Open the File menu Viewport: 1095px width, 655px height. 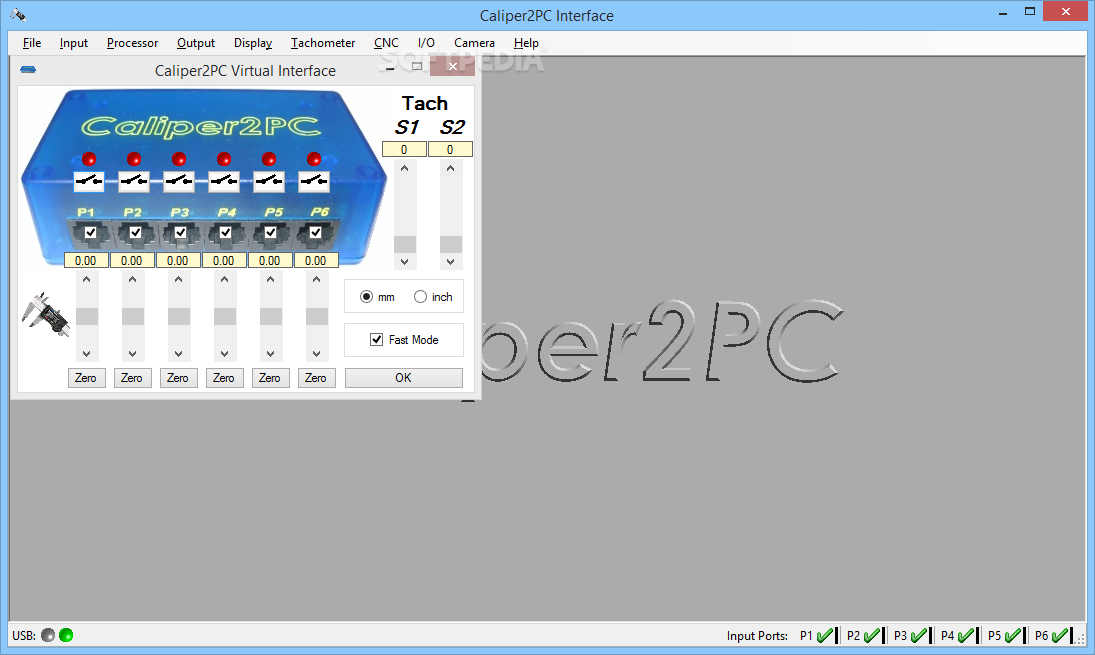point(32,43)
